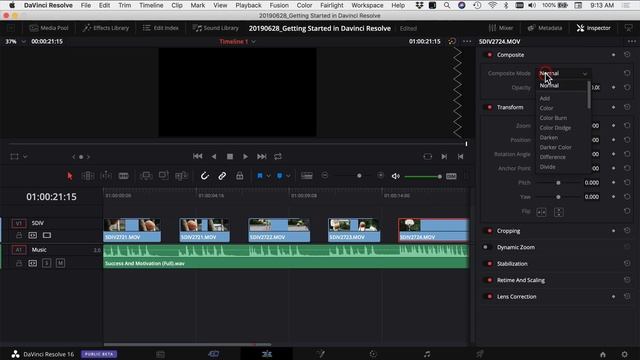The width and height of the screenshot is (640, 360).
Task: Go to last frame playback button
Action: pos(262,156)
